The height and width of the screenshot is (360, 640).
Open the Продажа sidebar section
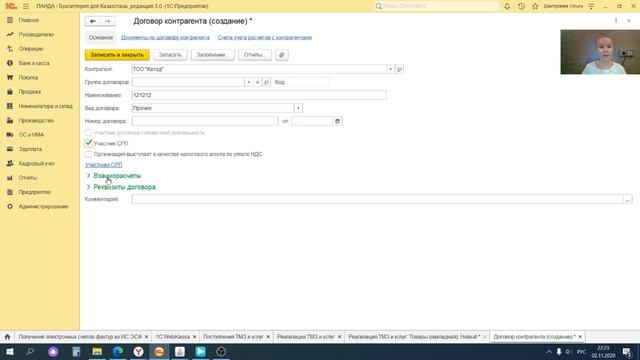[x=29, y=92]
